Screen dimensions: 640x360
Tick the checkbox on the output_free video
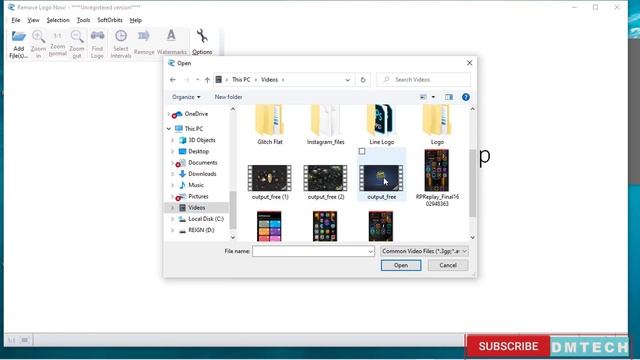(362, 151)
